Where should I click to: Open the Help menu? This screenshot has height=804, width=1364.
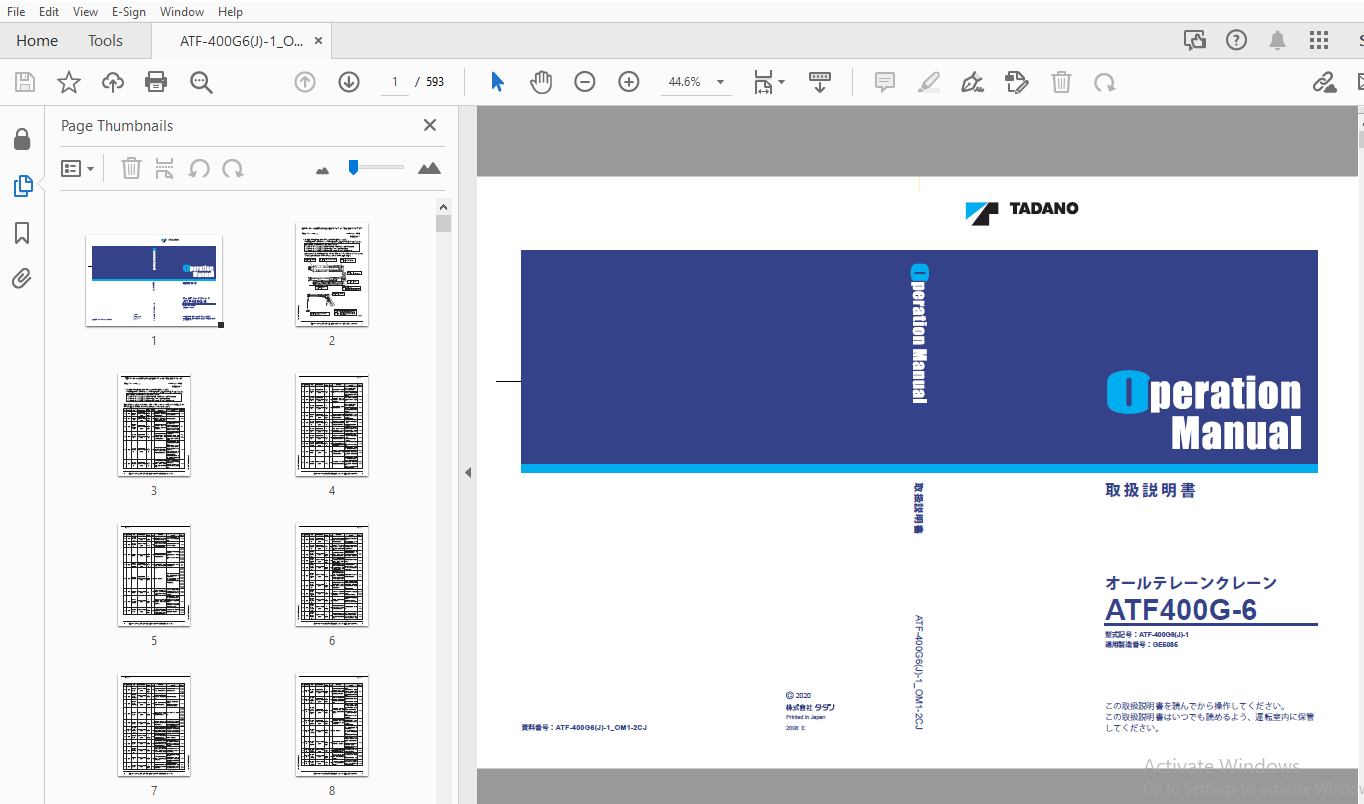(x=230, y=11)
